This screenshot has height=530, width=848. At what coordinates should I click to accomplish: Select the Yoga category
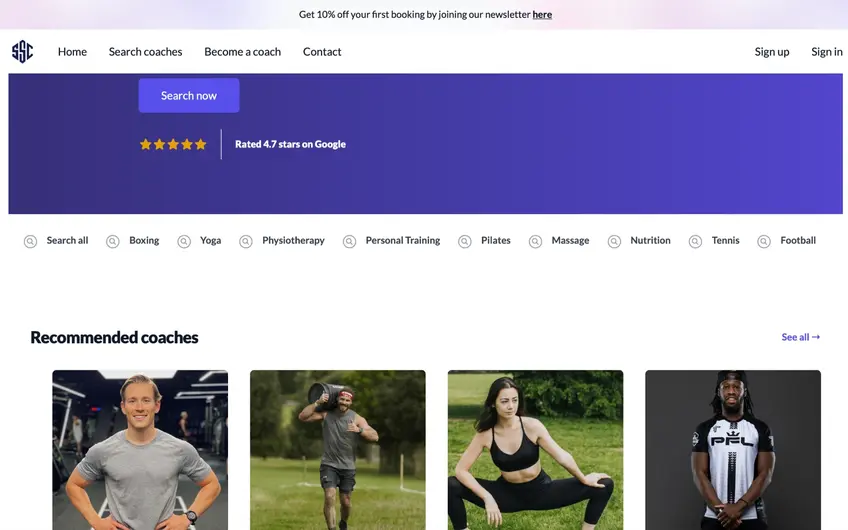[210, 240]
